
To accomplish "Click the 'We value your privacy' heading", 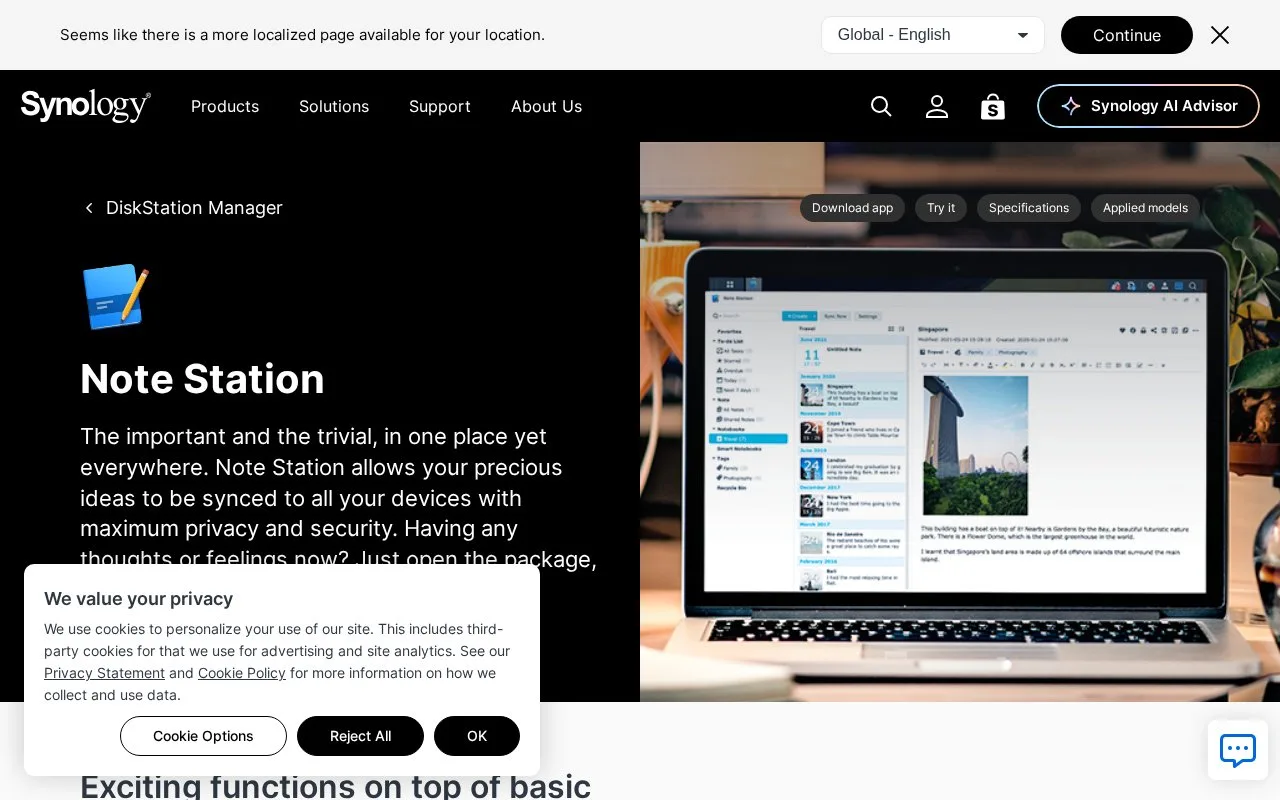I will (138, 599).
